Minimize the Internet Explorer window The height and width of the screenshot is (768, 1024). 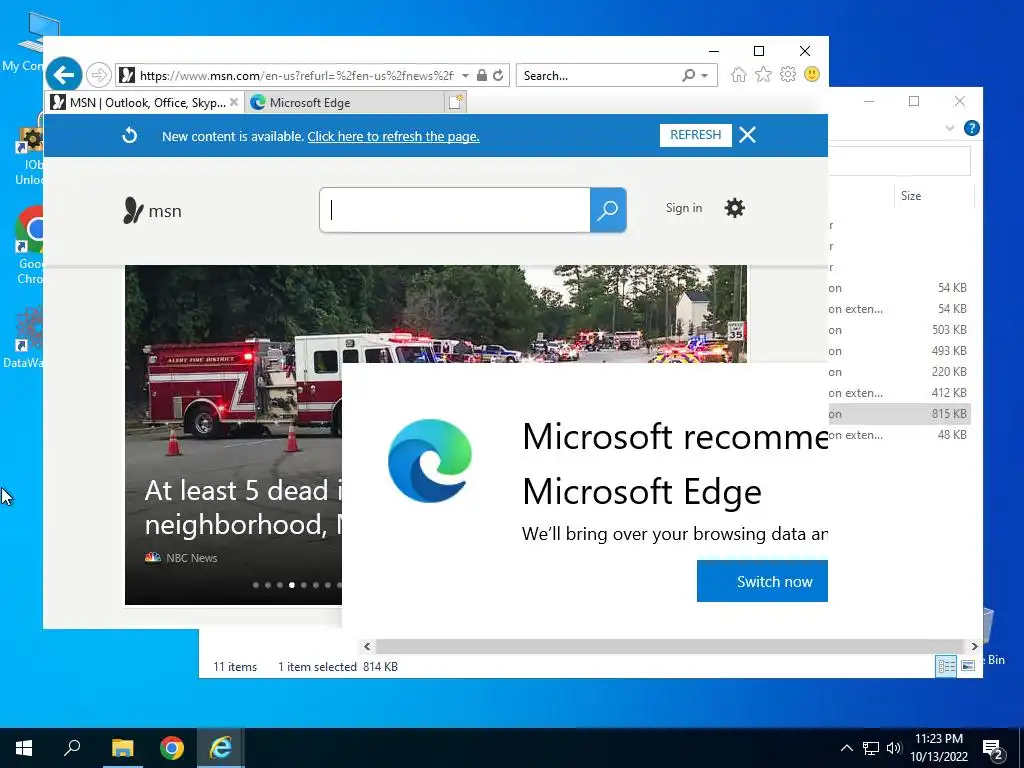click(714, 51)
